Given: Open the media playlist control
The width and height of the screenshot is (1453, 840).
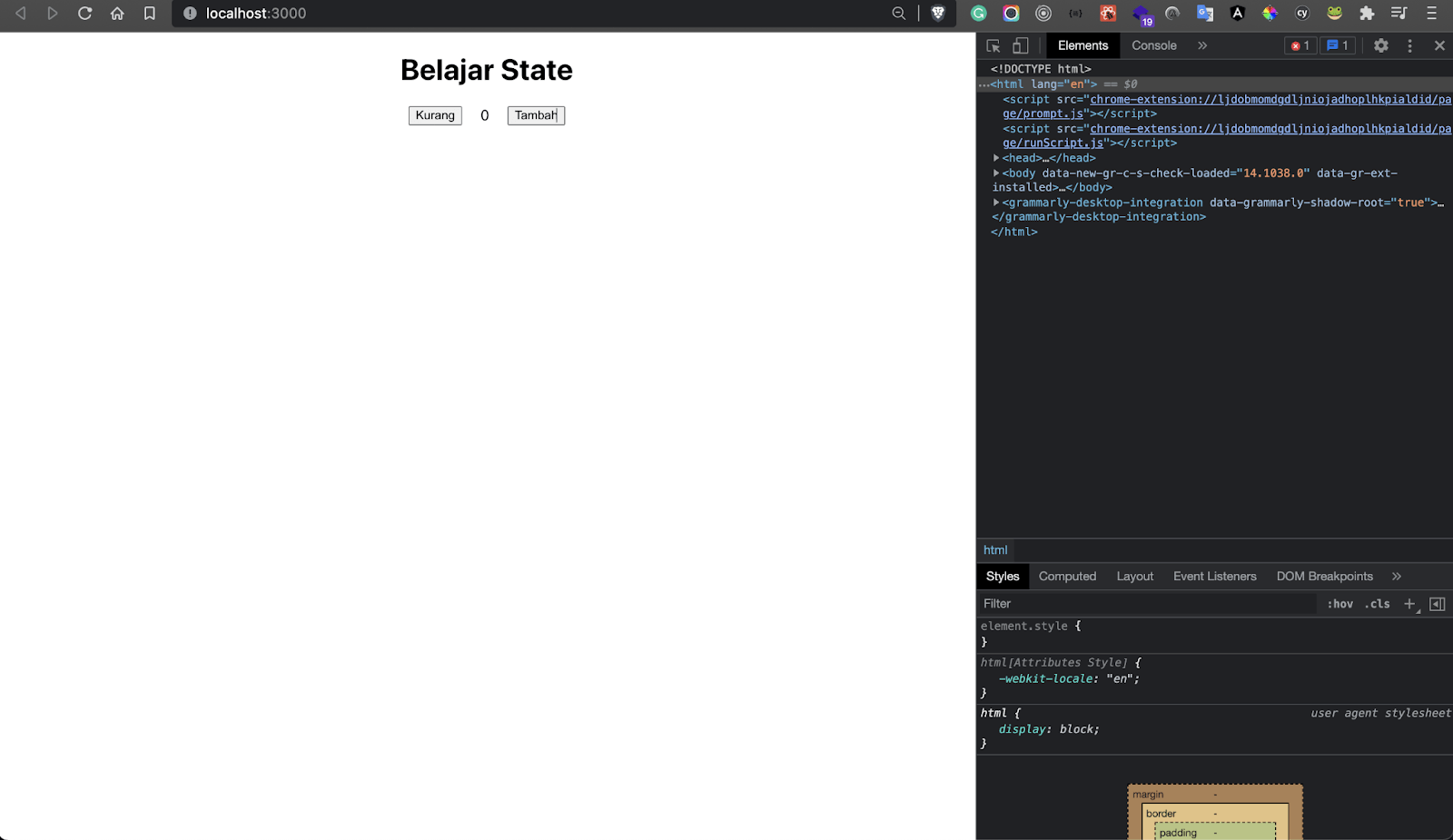Looking at the screenshot, I should (1399, 14).
